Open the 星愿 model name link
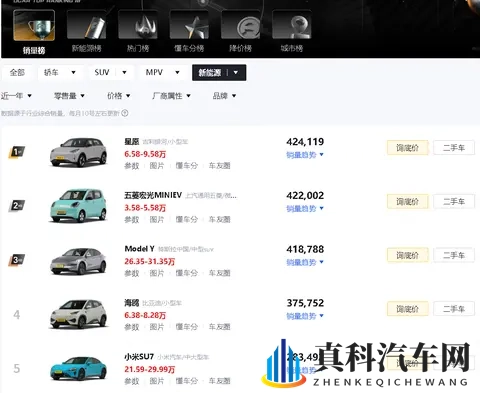 pos(132,142)
